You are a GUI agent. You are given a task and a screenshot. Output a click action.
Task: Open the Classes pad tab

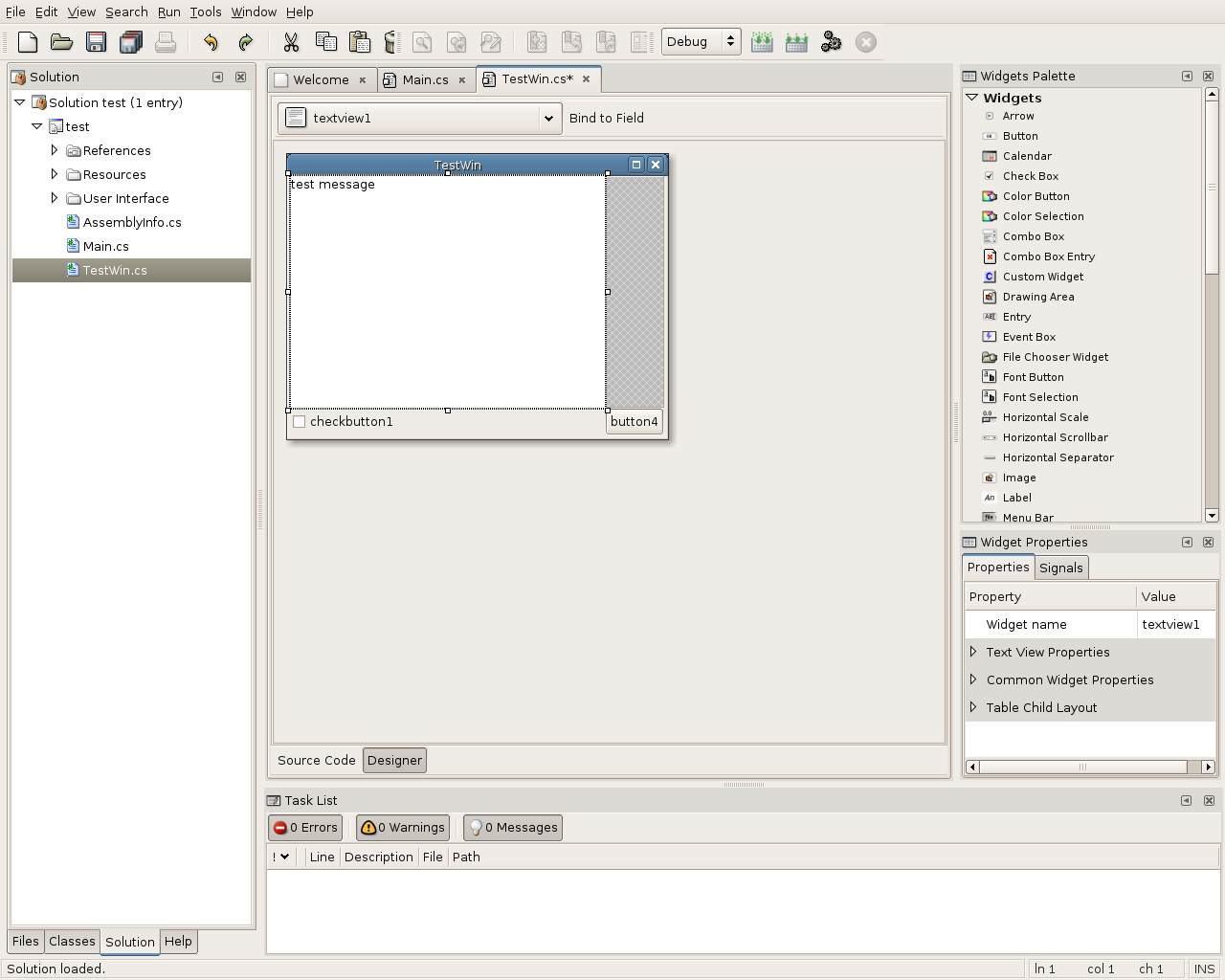click(x=72, y=941)
